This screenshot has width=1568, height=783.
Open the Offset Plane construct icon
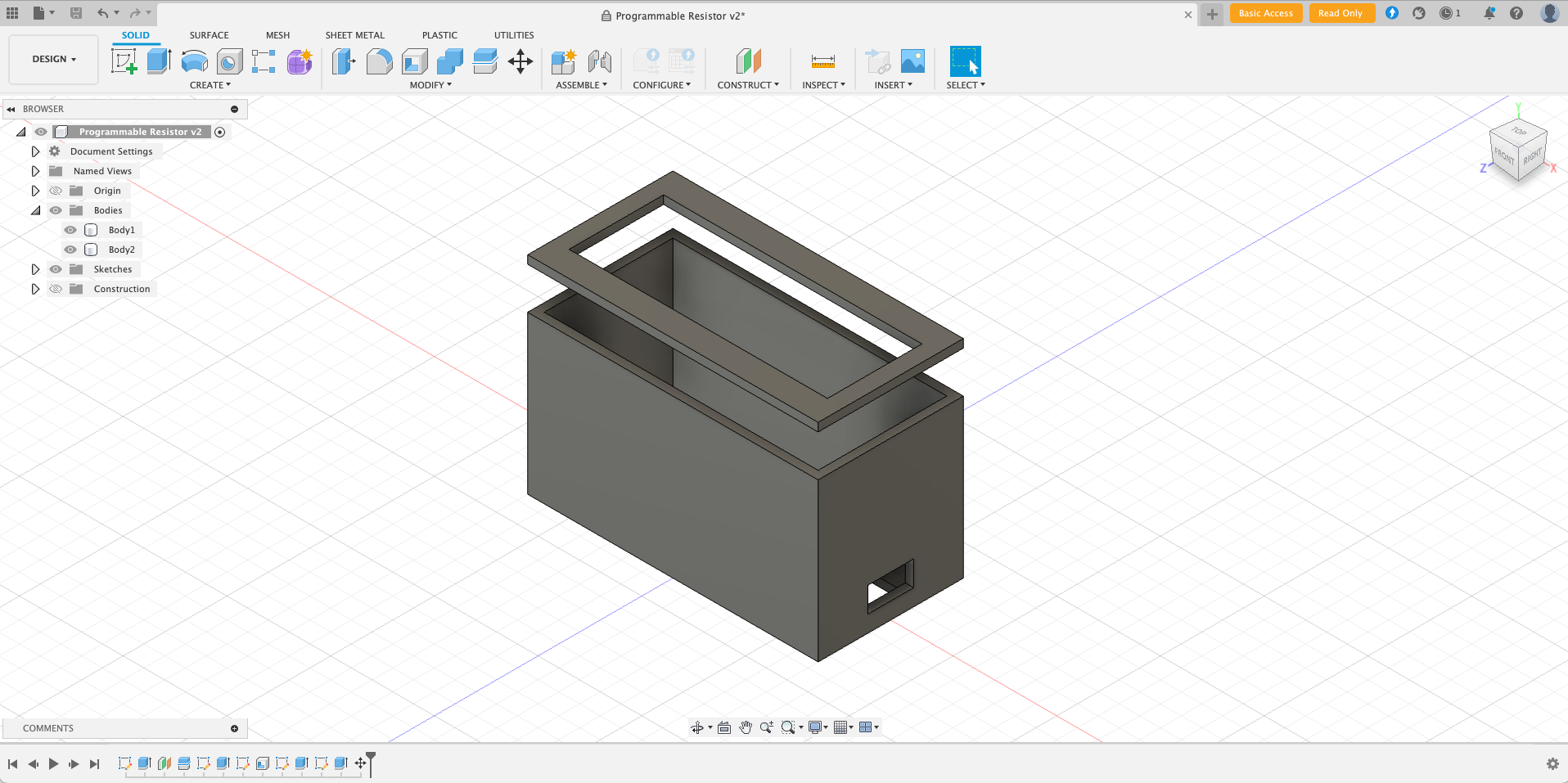[749, 61]
